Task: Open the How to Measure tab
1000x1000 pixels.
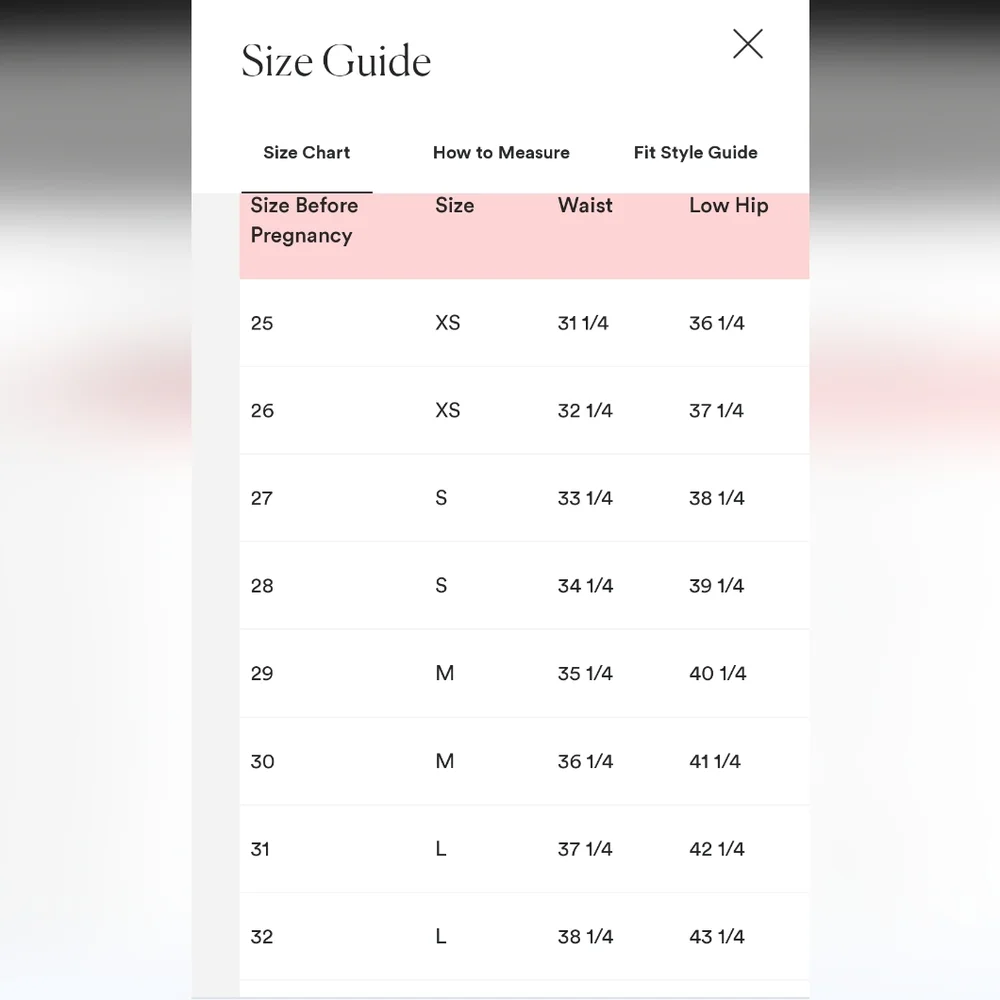Action: click(501, 153)
